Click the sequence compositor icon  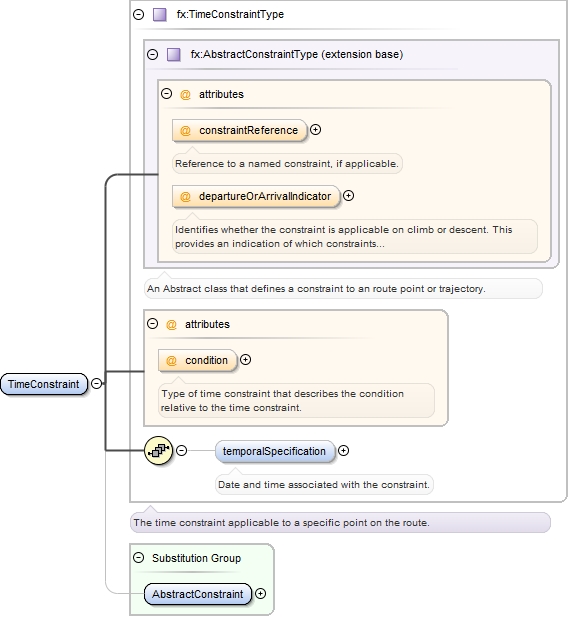(x=159, y=450)
